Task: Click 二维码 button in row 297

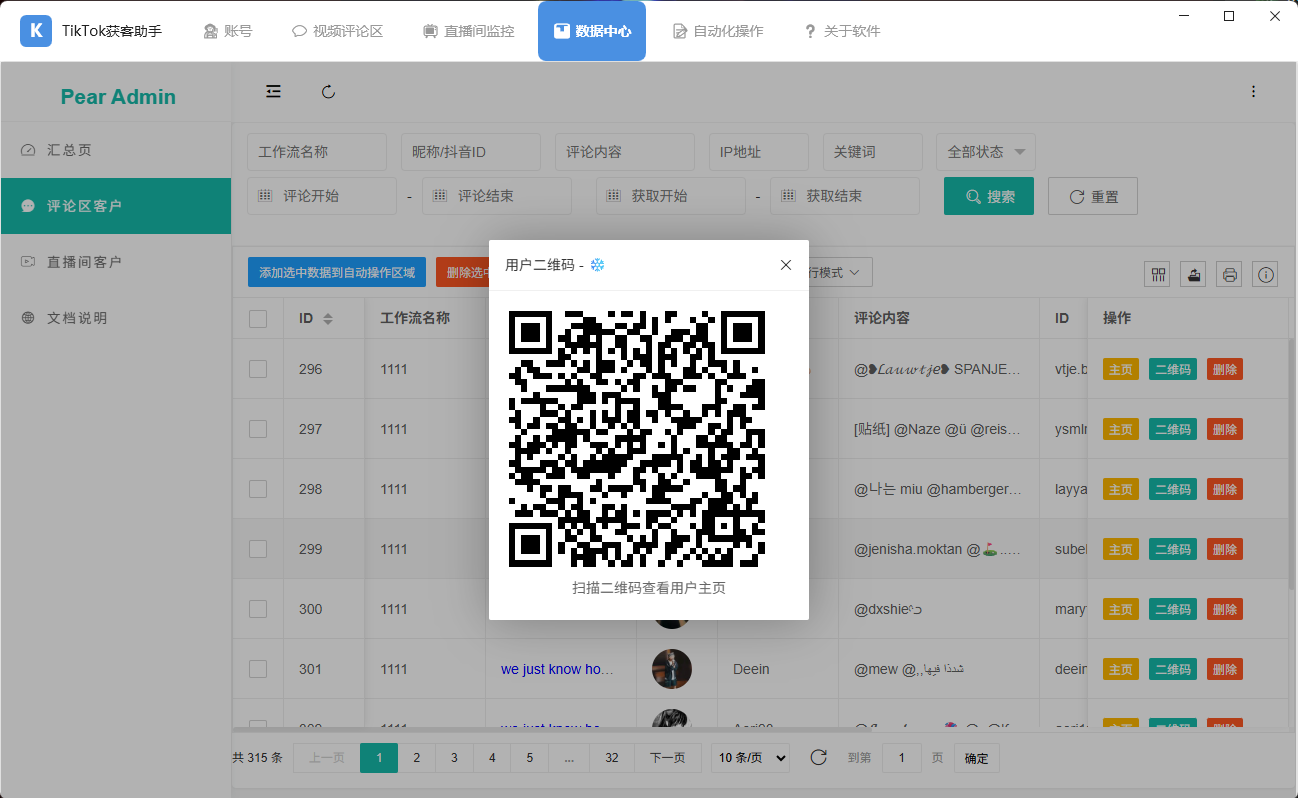Action: point(1173,429)
